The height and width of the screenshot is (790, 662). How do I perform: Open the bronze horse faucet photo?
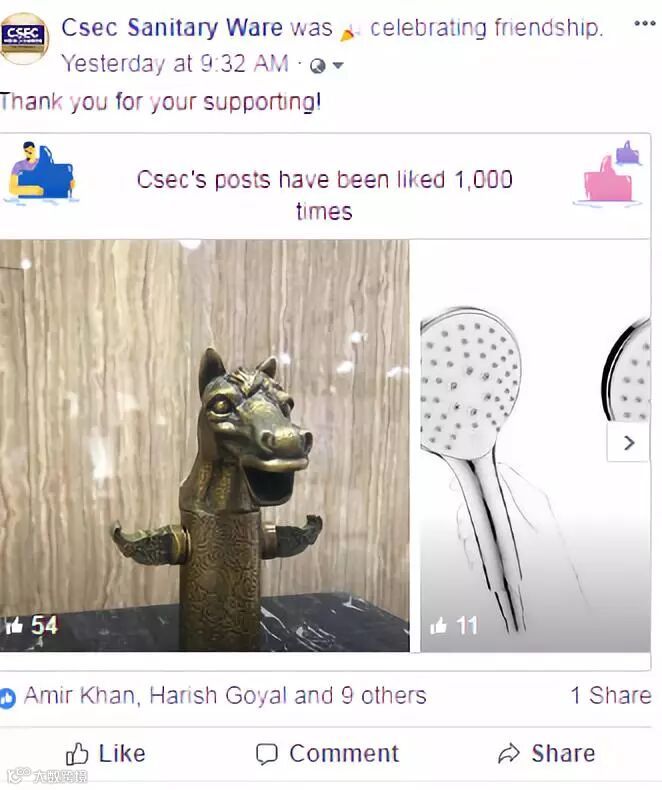click(205, 445)
